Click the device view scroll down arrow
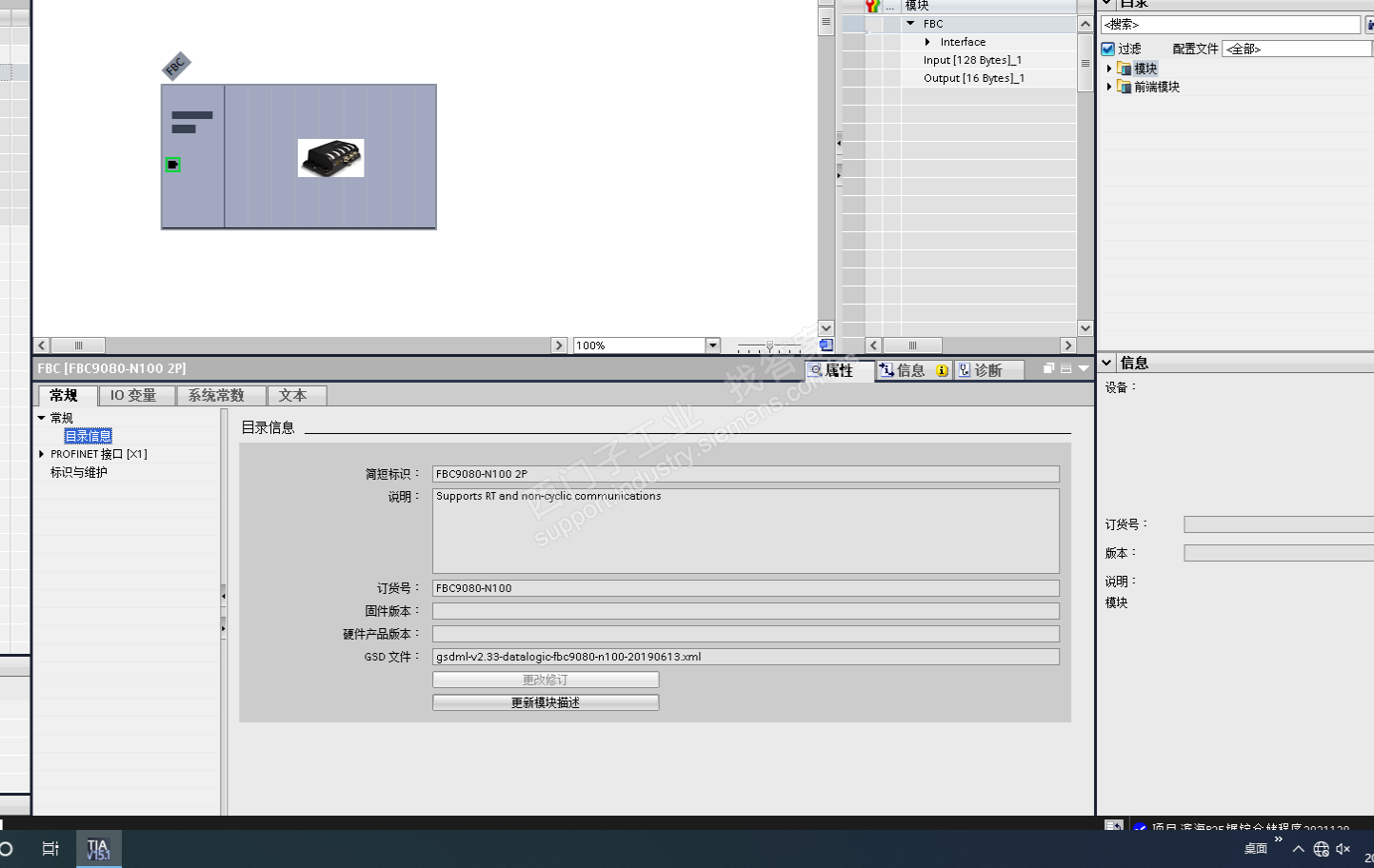Image resolution: width=1374 pixels, height=868 pixels. click(826, 328)
